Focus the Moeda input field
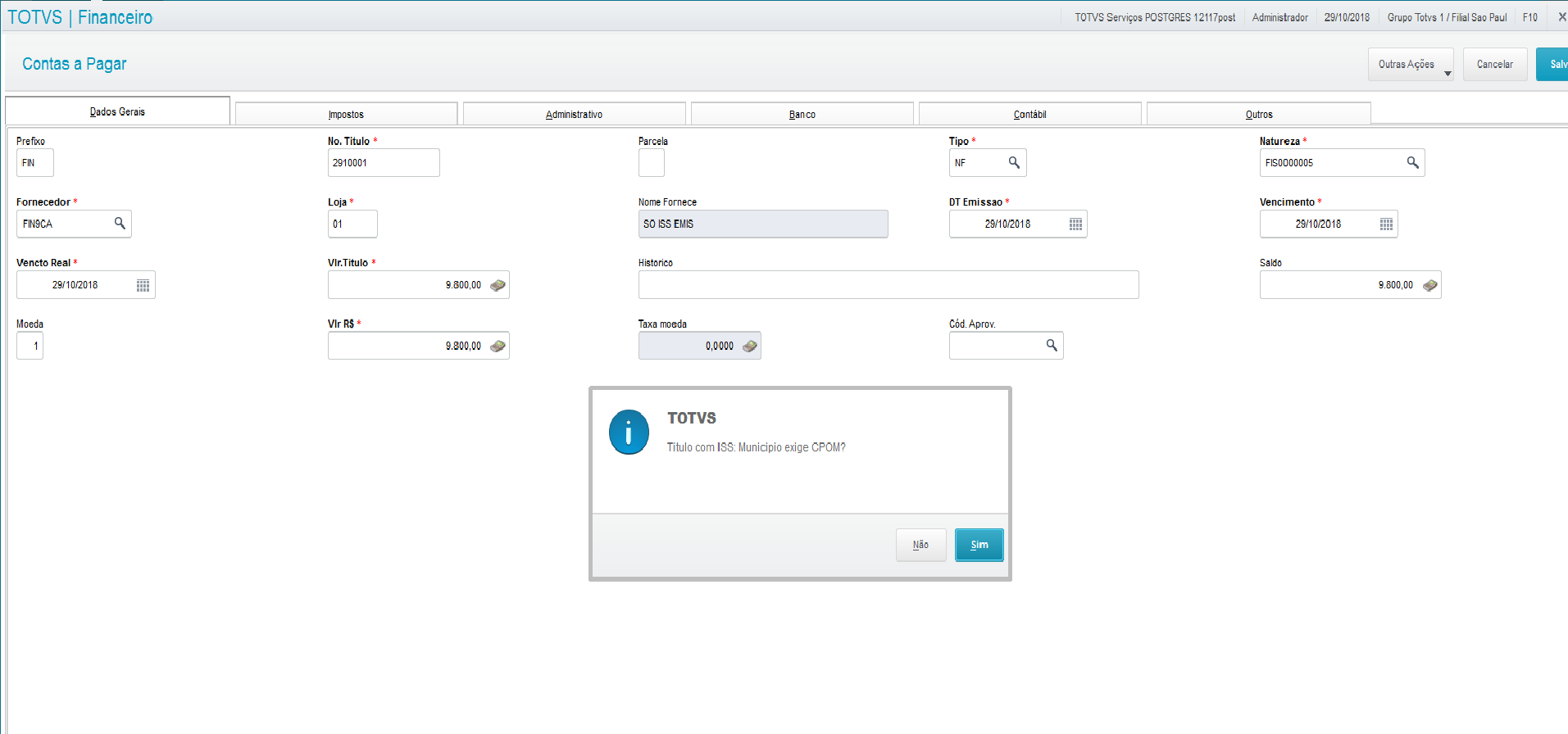Viewport: 1568px width, 734px height. (x=30, y=346)
